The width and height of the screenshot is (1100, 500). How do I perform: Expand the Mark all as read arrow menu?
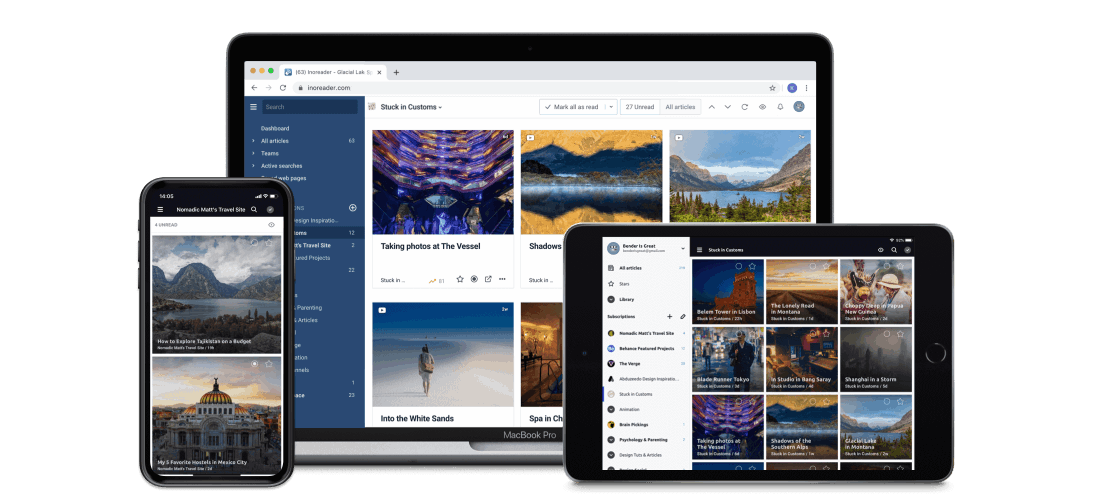[610, 107]
